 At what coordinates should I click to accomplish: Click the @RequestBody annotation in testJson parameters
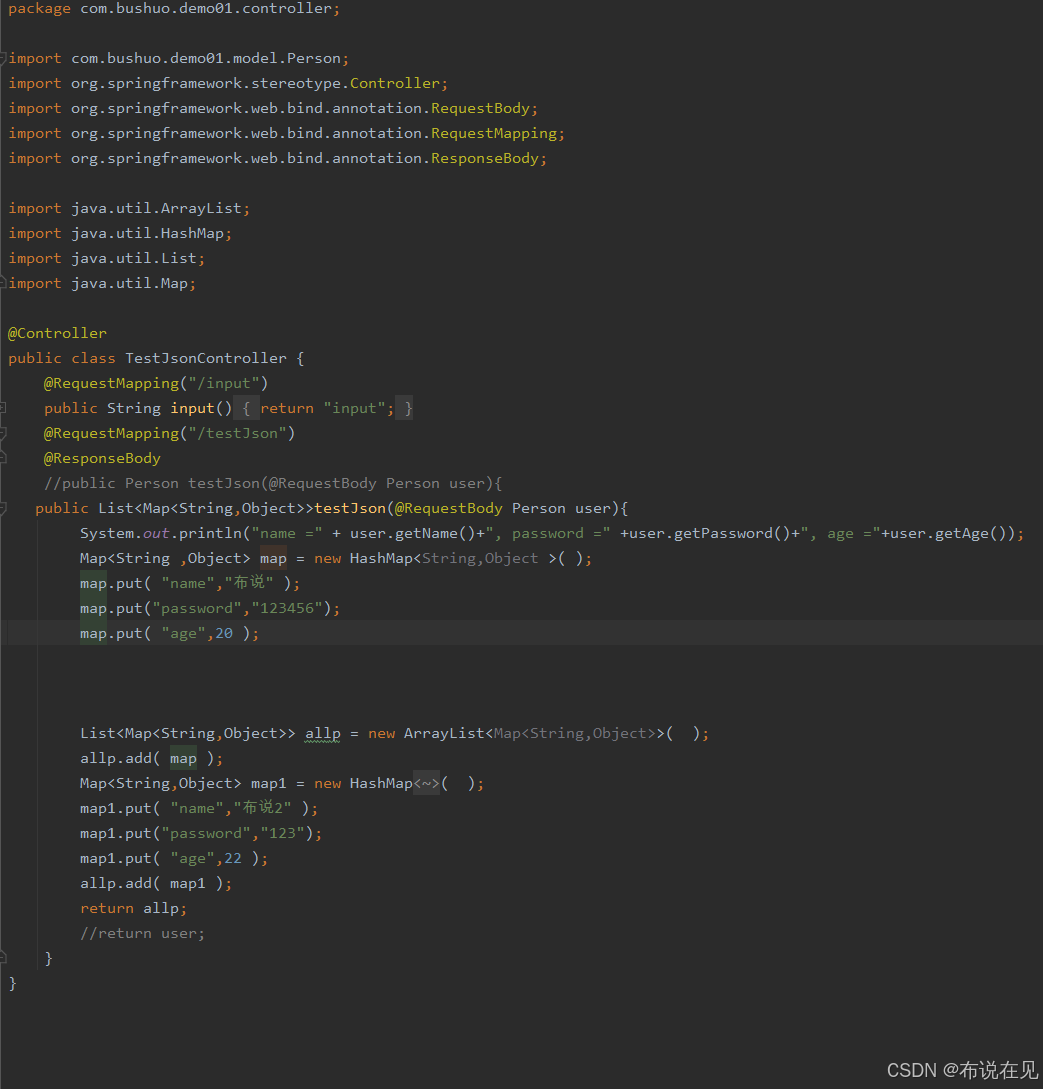[x=449, y=508]
